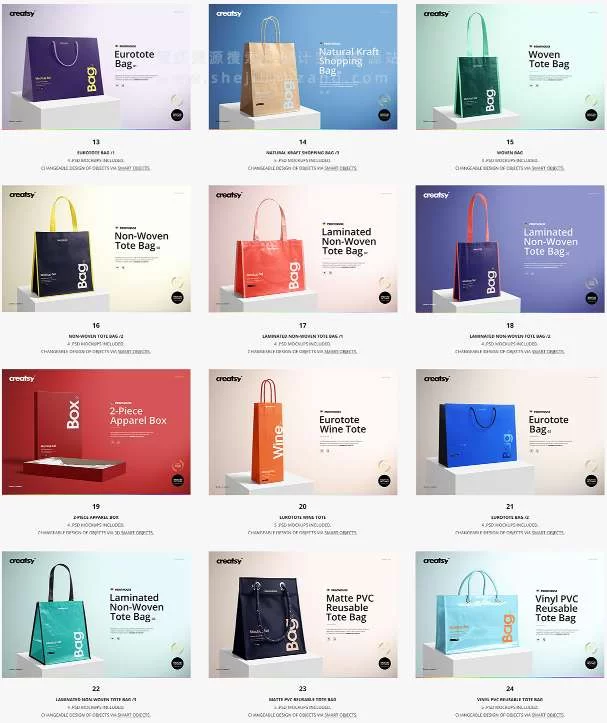Viewport: 607px width, 723px height.
Task: Open the purple Eurotote Bag thumbnail
Action: pos(96,67)
